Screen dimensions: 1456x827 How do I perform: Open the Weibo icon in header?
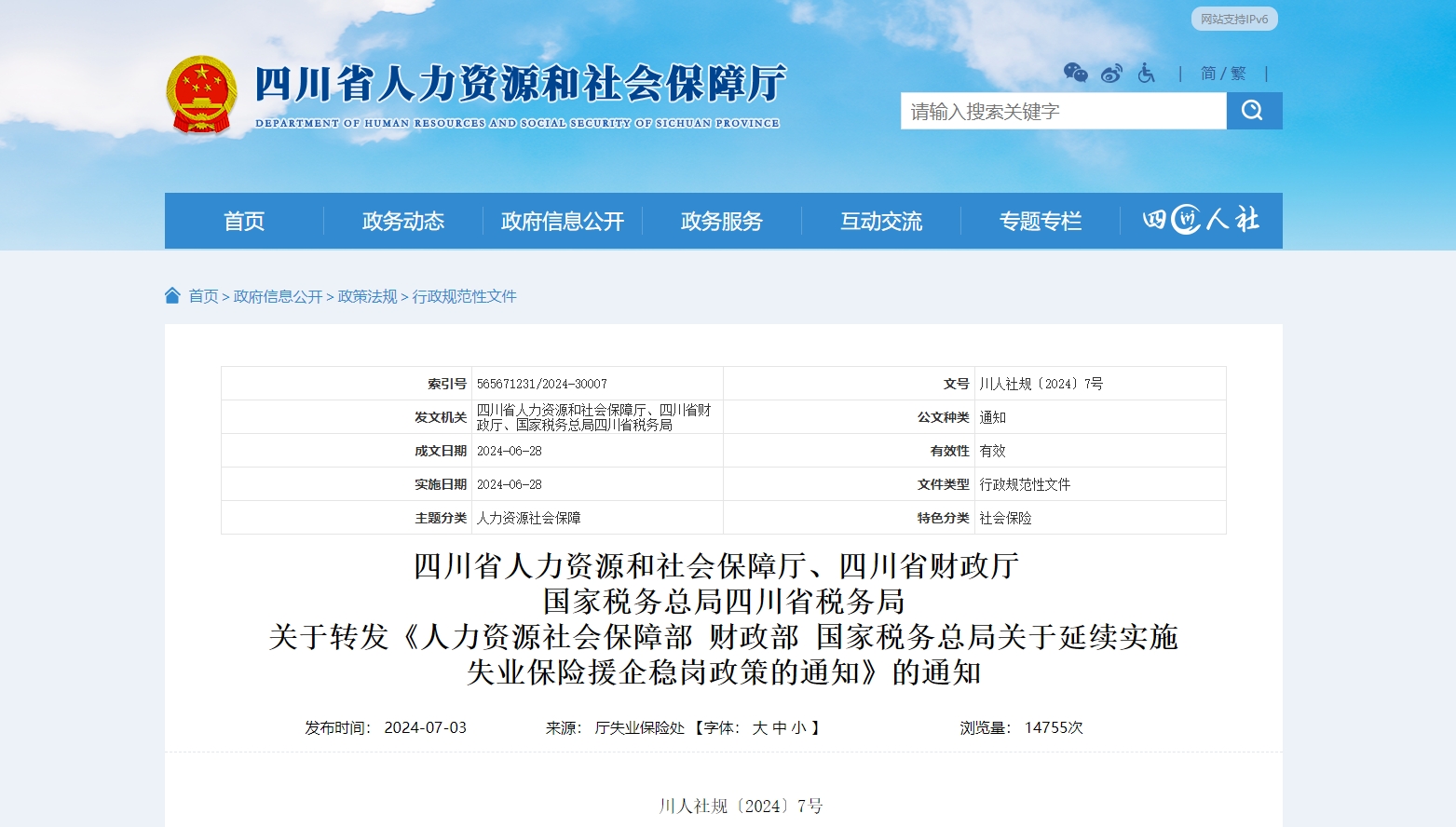tap(1111, 74)
